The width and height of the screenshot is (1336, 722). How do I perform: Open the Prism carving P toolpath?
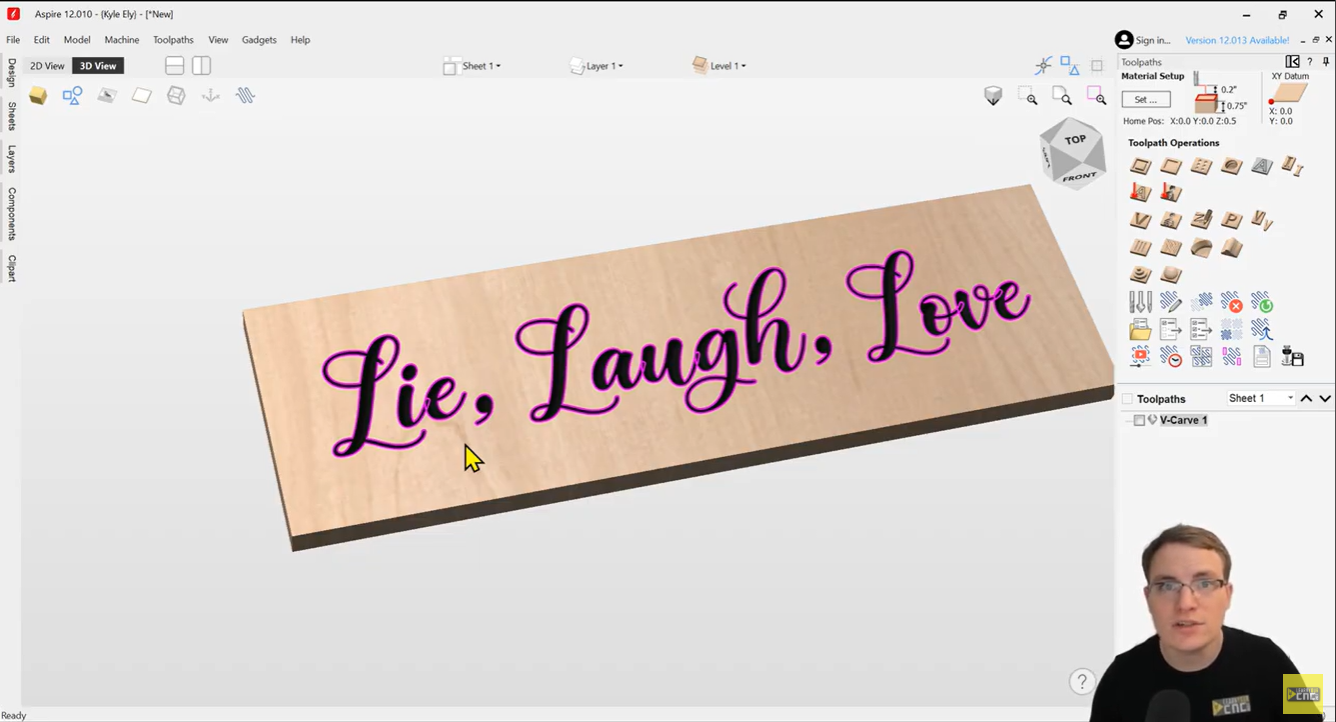tap(1232, 220)
